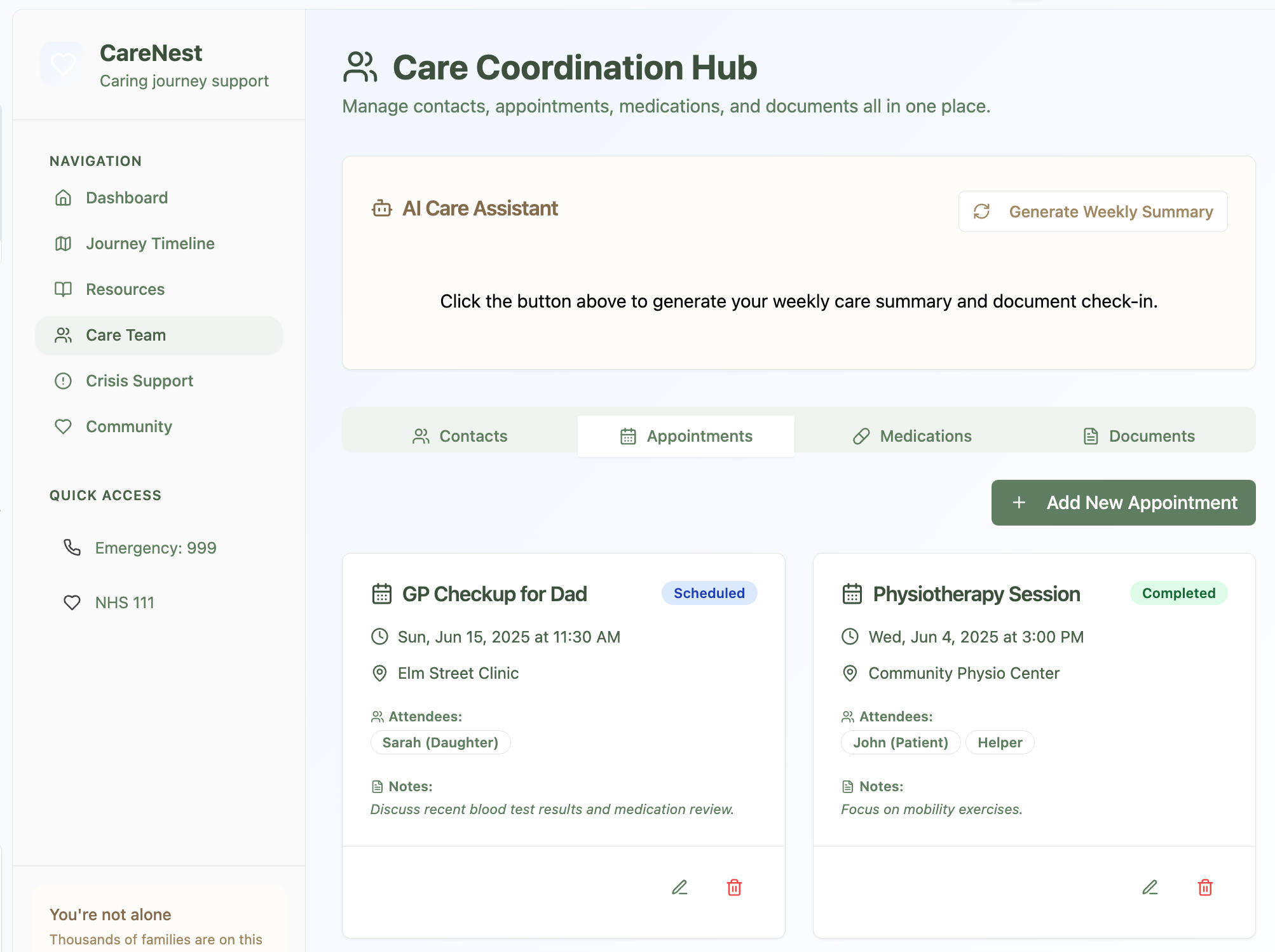Click the CareNest heart logo
The width and height of the screenshot is (1275, 952).
(63, 64)
